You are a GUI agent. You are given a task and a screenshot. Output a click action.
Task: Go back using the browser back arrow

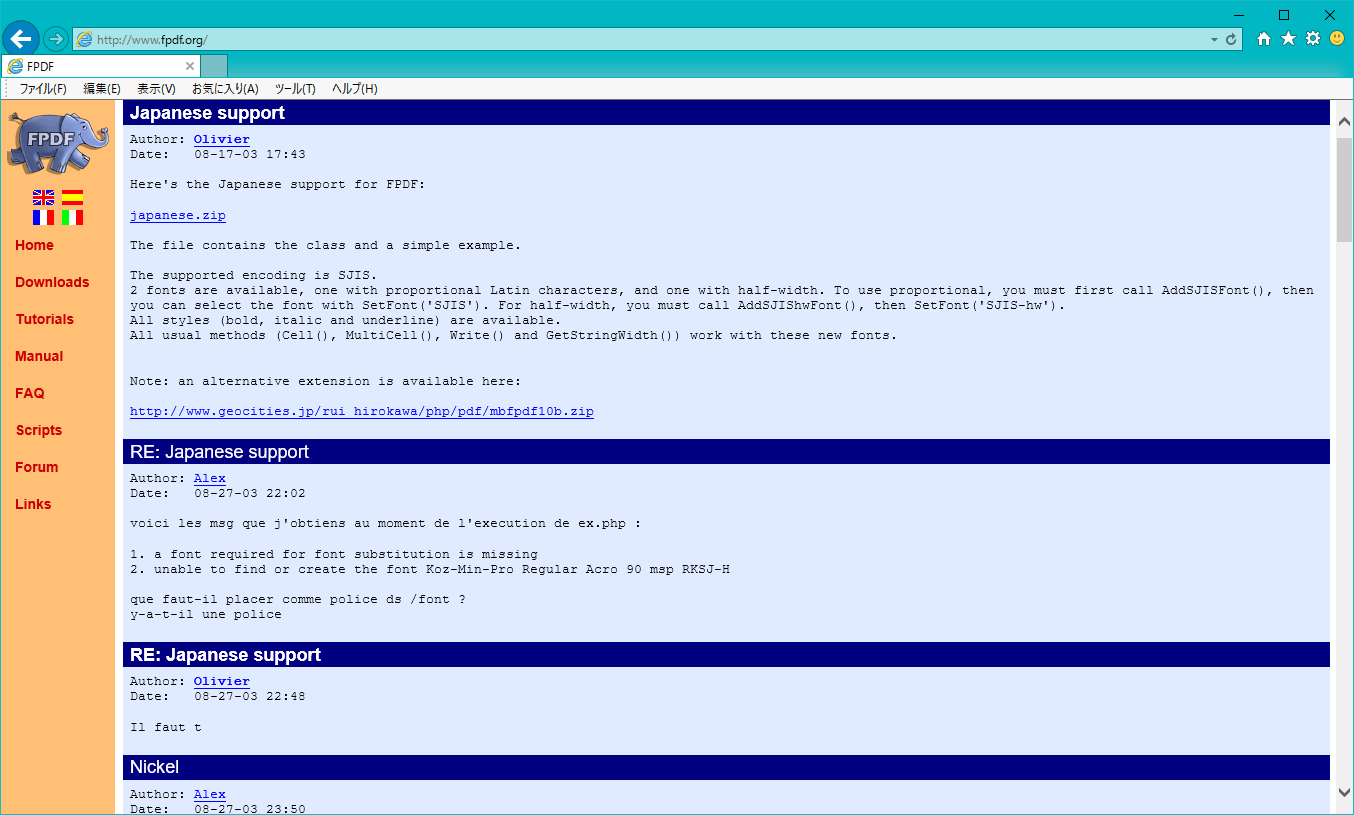click(21, 39)
